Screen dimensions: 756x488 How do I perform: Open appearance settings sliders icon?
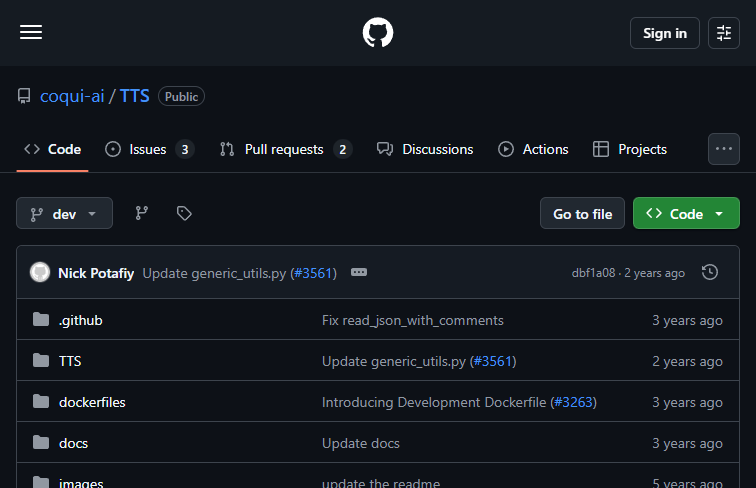tap(724, 33)
